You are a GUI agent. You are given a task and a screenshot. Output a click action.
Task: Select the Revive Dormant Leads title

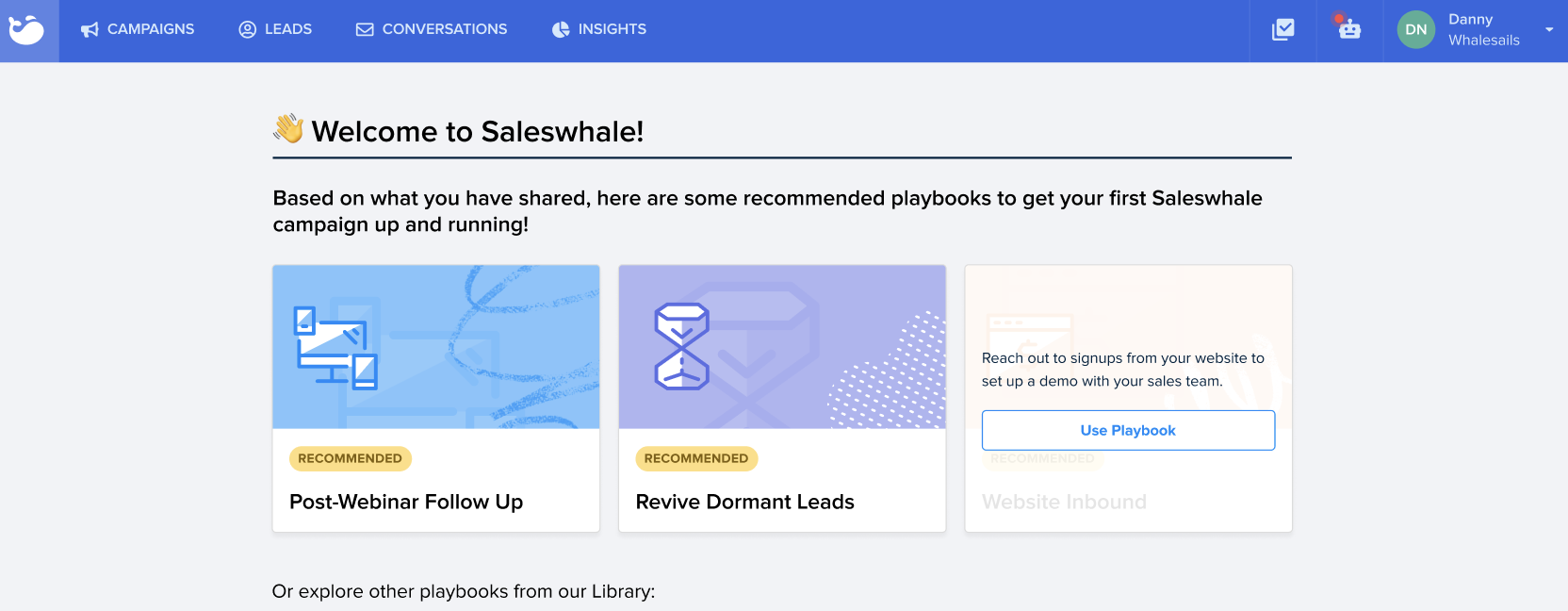click(x=745, y=502)
